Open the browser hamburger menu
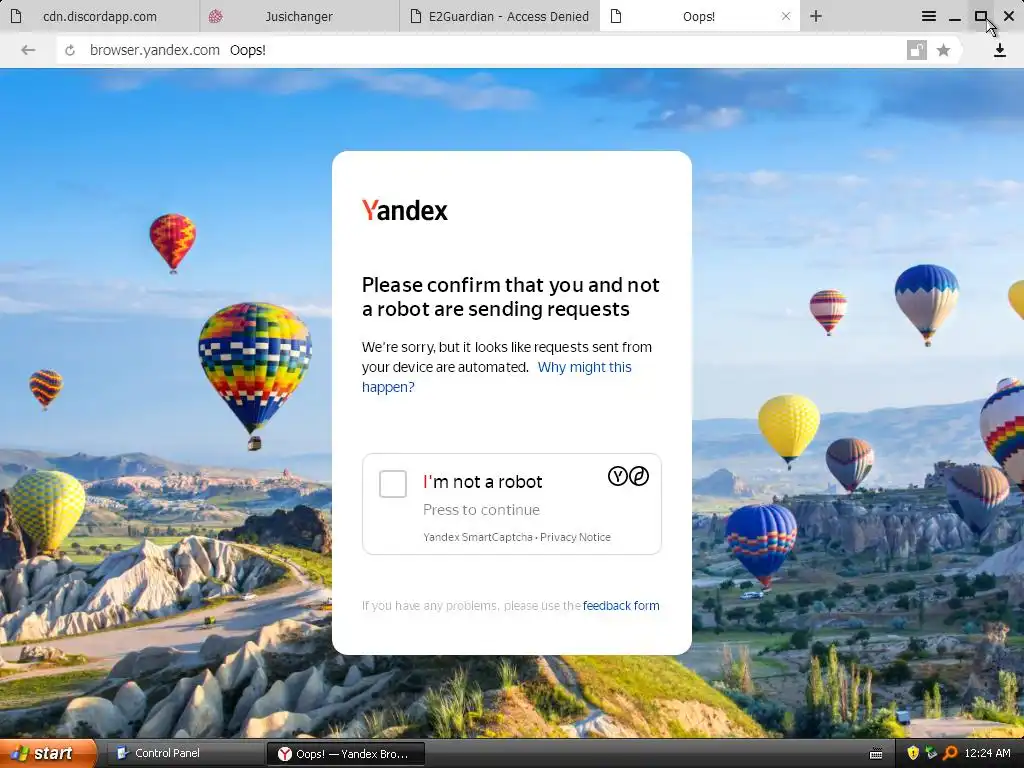The image size is (1024, 768). point(929,16)
